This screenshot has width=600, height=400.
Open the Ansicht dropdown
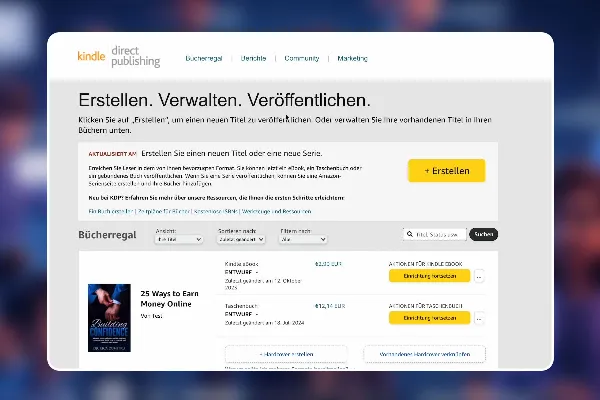(x=179, y=239)
